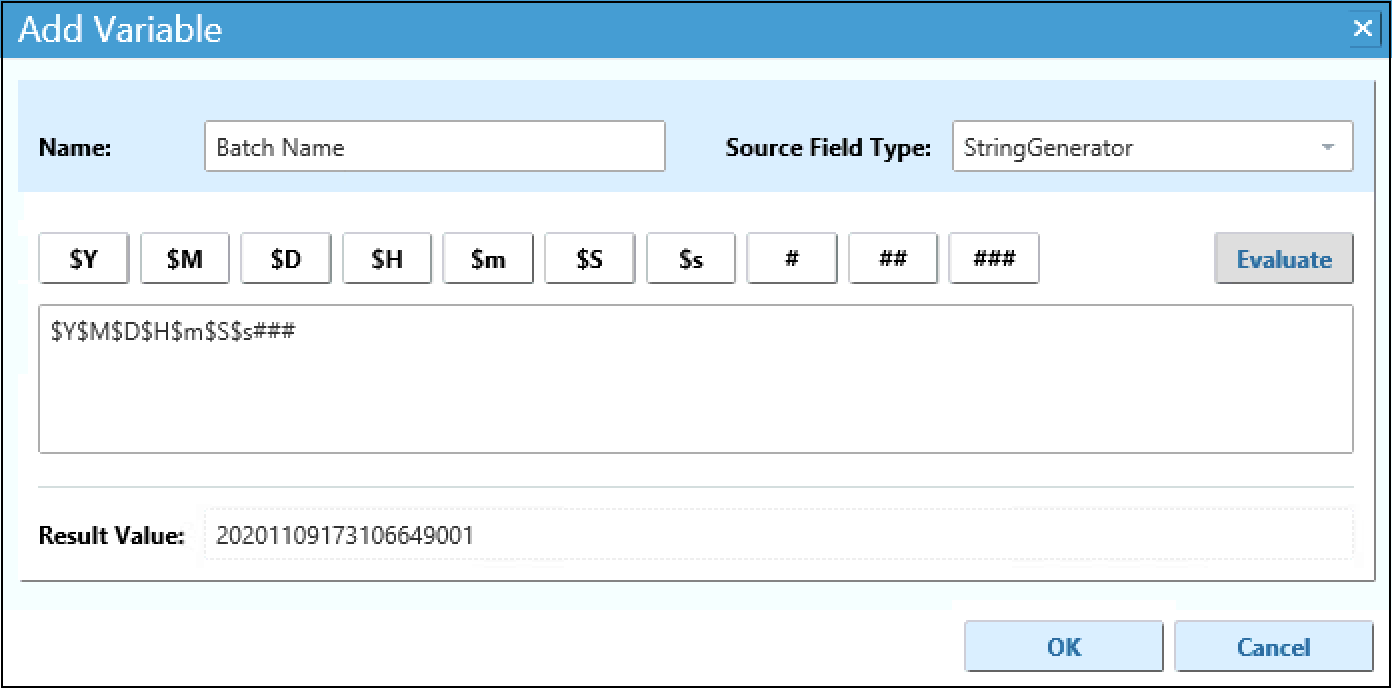This screenshot has height=690, width=1392.
Task: Insert the $Y year token
Action: coord(84,259)
